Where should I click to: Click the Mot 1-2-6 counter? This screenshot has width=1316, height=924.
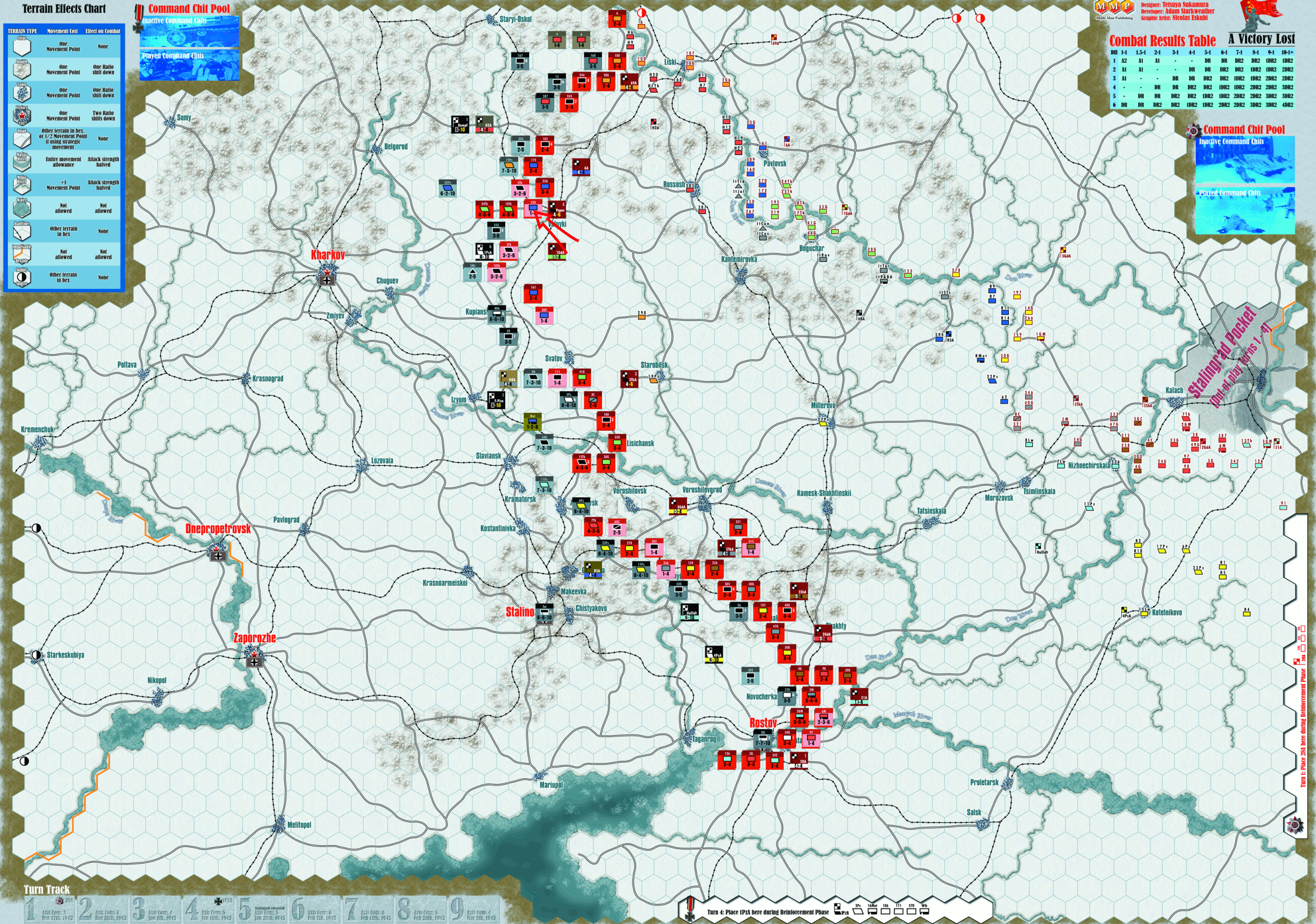pos(533,422)
